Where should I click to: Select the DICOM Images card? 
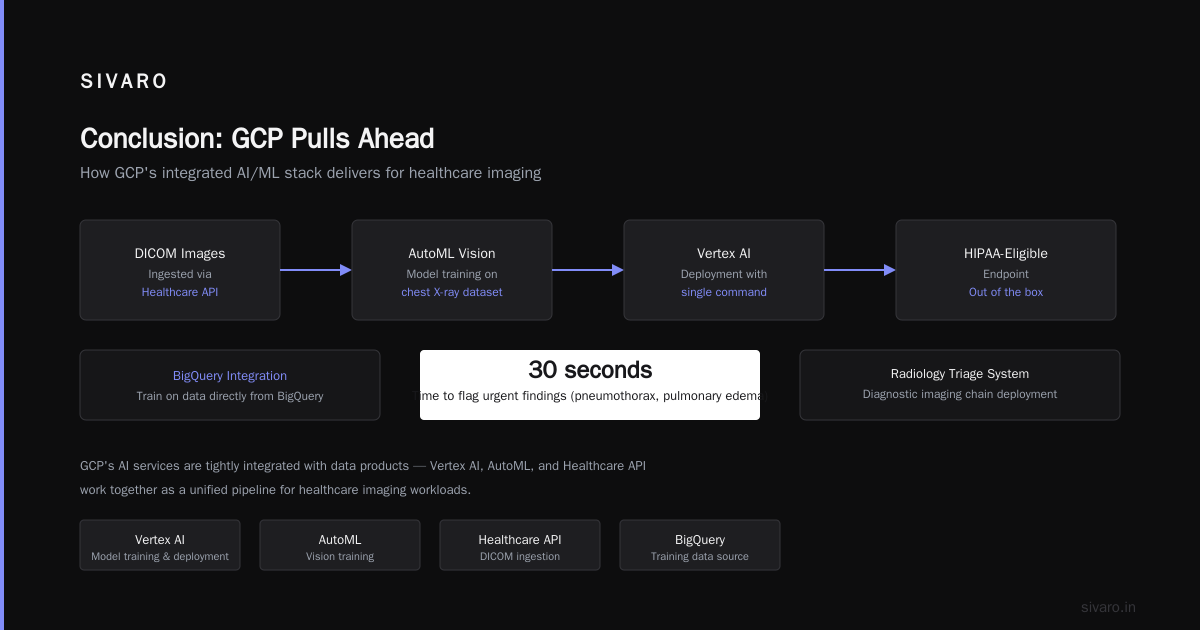pos(180,270)
